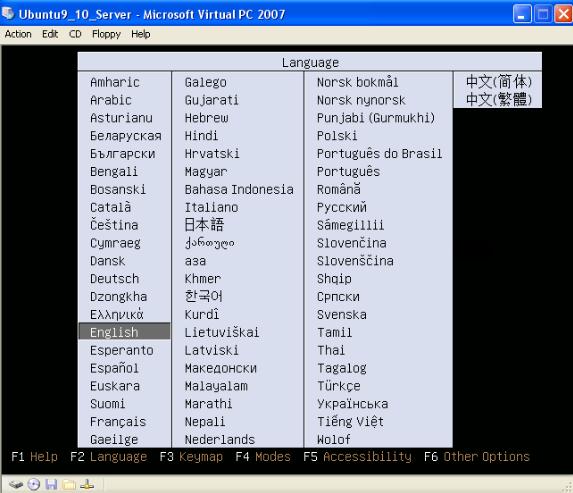573x493 pixels.
Task: Select Norsk bokmål
Action: (357, 82)
